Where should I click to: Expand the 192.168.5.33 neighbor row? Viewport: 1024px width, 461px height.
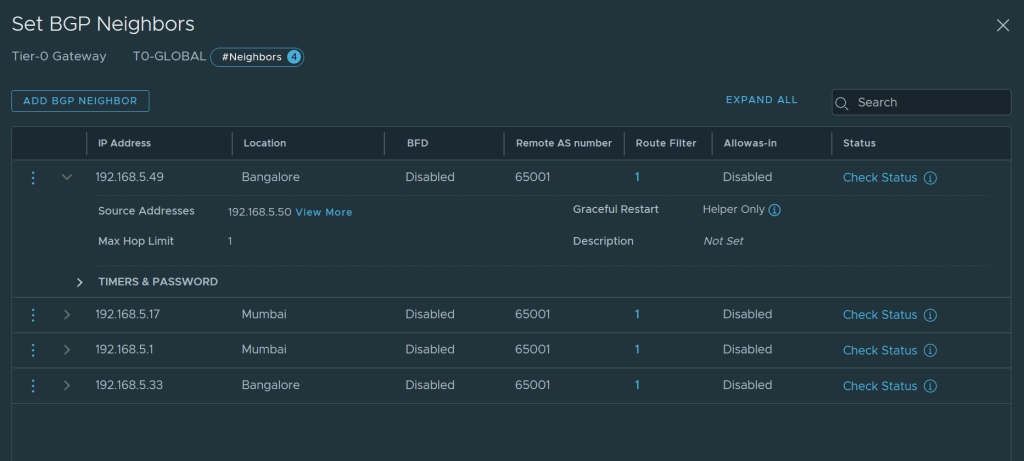click(x=67, y=386)
